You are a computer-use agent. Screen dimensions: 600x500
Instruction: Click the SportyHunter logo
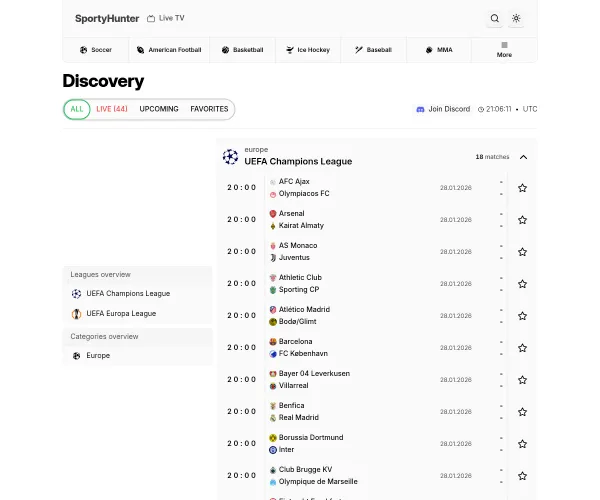(107, 18)
